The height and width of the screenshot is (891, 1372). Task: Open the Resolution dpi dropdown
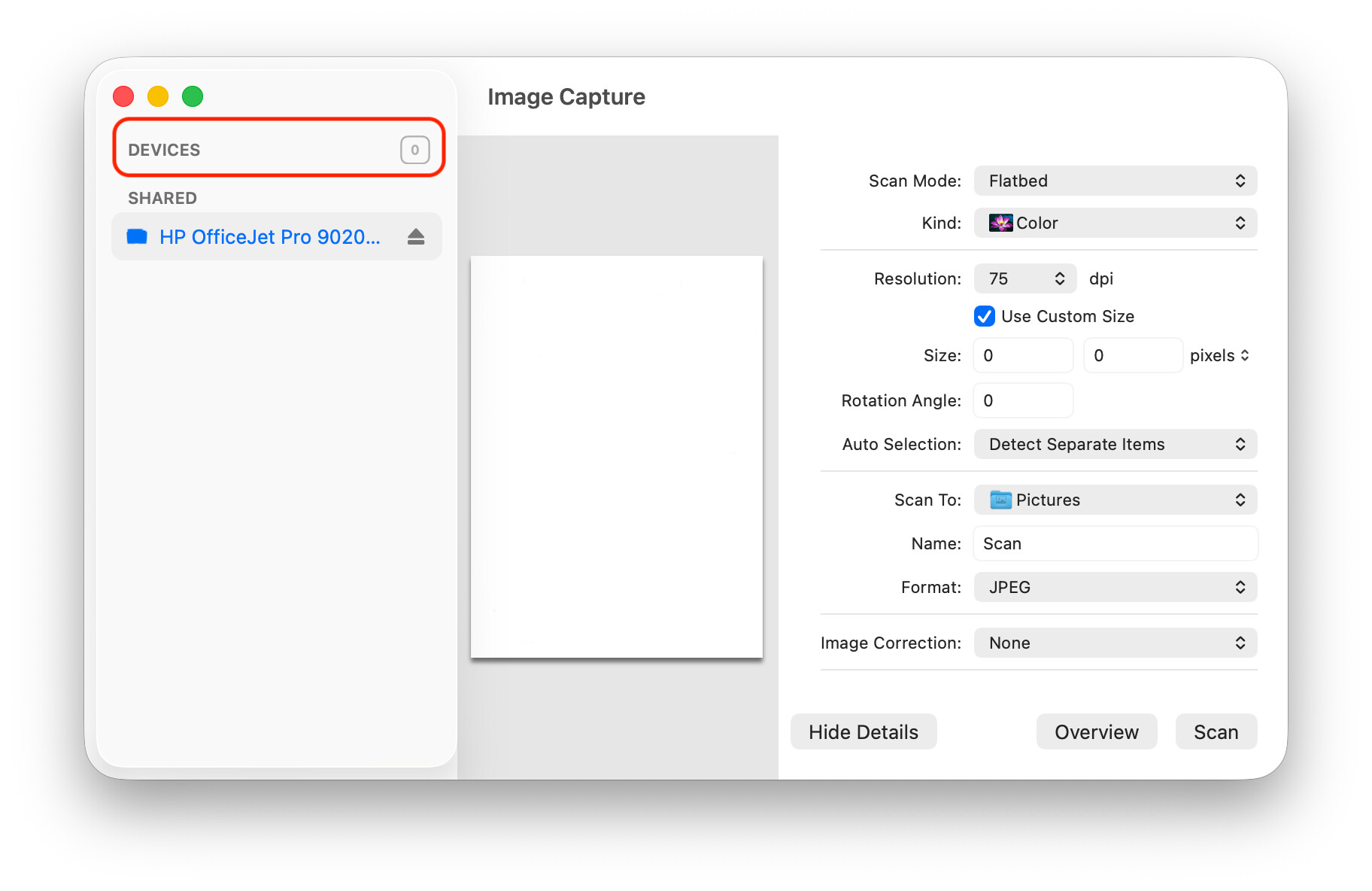1025,278
